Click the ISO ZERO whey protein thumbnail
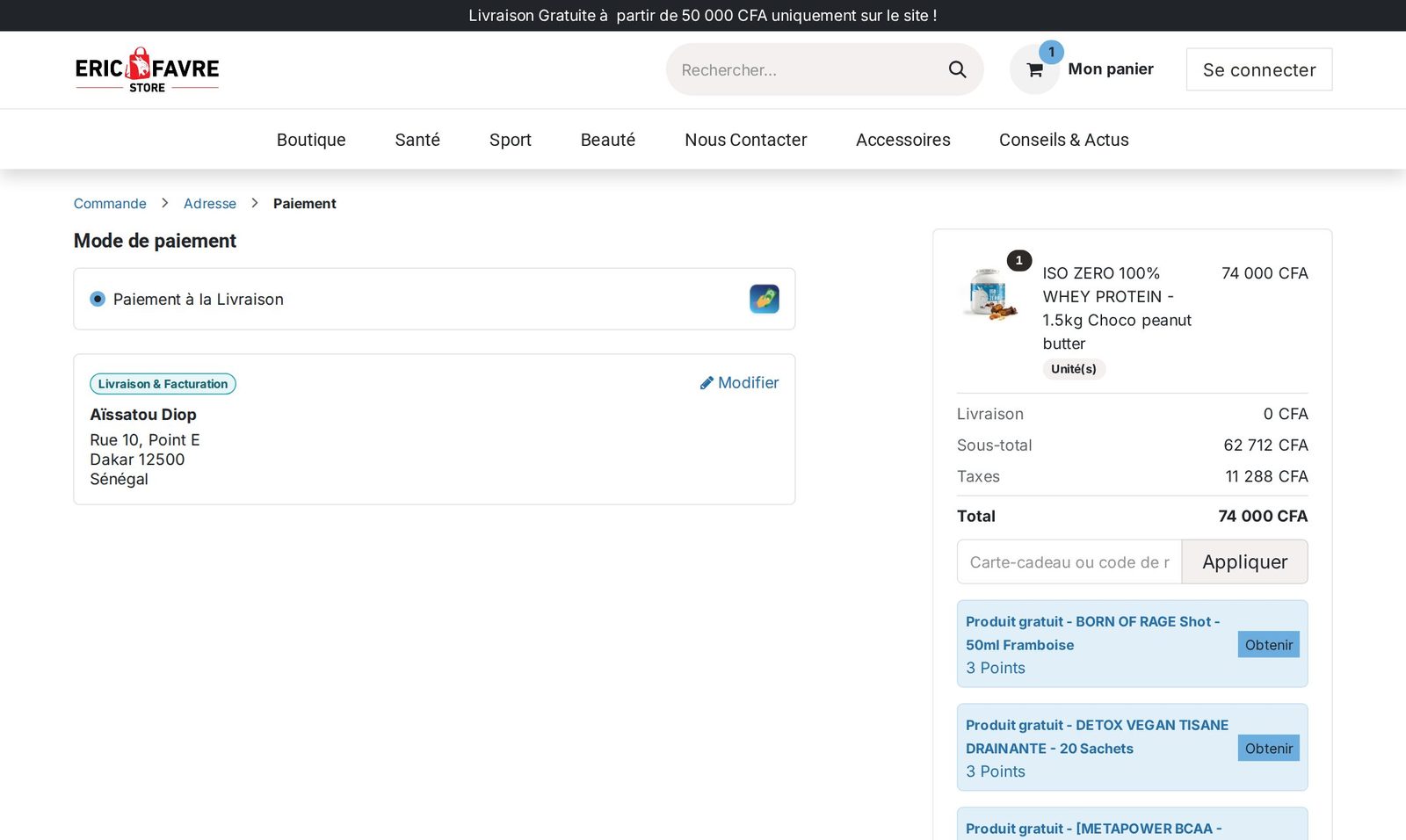Viewport: 1406px width, 840px height. (992, 293)
